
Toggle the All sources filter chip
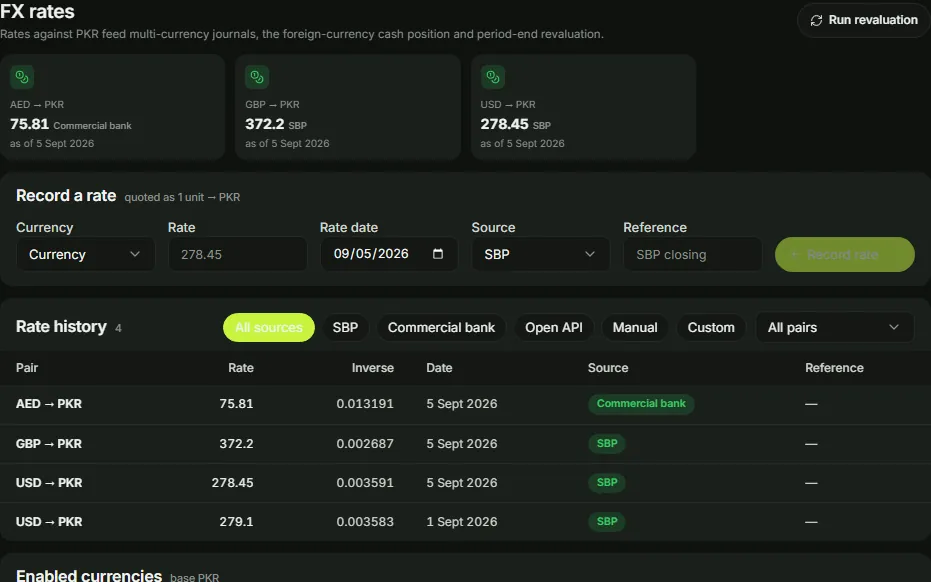click(x=268, y=328)
